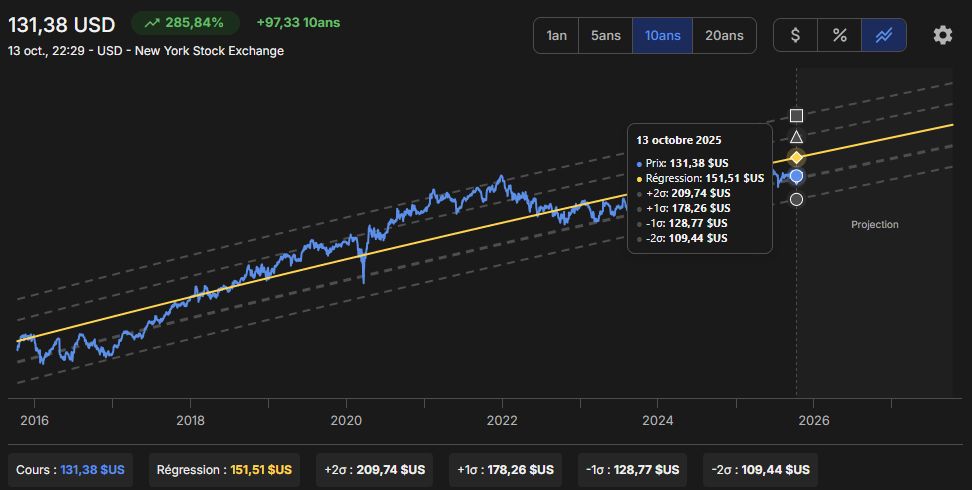Toggle the regression trend-lines mode
The image size is (972, 490).
pos(883,35)
